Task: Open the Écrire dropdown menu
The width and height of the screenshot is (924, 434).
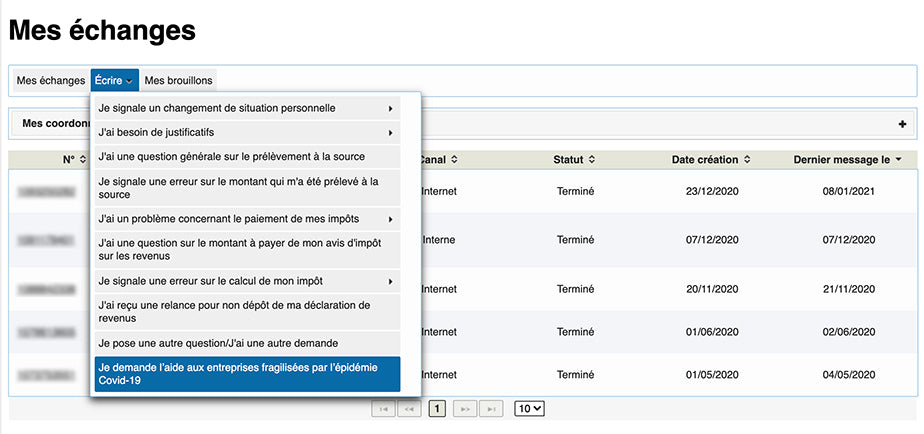Action: point(114,80)
